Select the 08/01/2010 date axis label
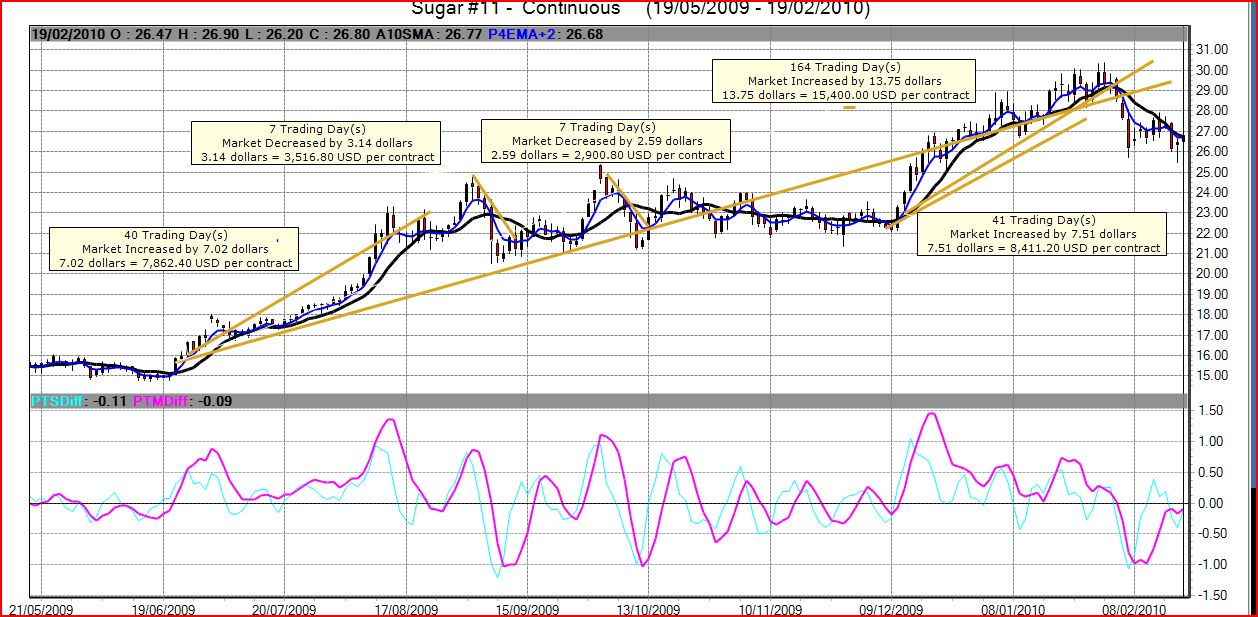The image size is (1258, 617). click(1013, 608)
